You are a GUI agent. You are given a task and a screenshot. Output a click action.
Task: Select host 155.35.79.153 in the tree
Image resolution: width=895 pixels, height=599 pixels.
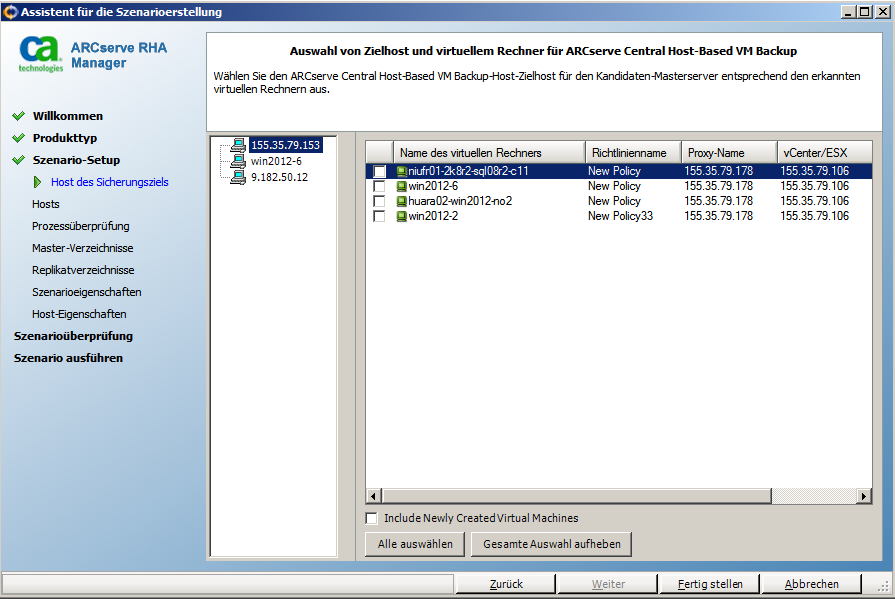[286, 145]
